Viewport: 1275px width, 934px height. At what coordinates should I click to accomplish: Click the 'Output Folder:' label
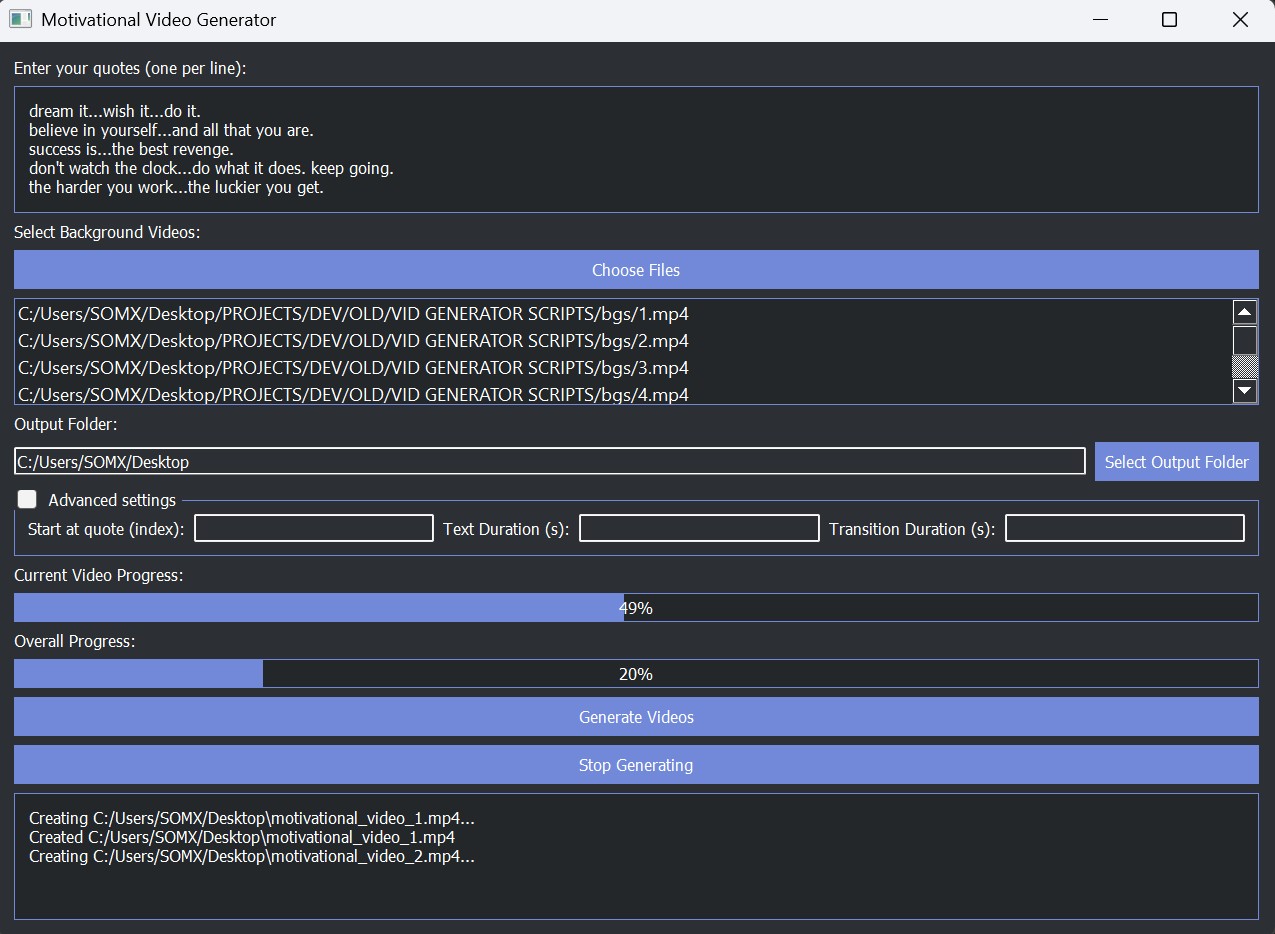[x=66, y=424]
